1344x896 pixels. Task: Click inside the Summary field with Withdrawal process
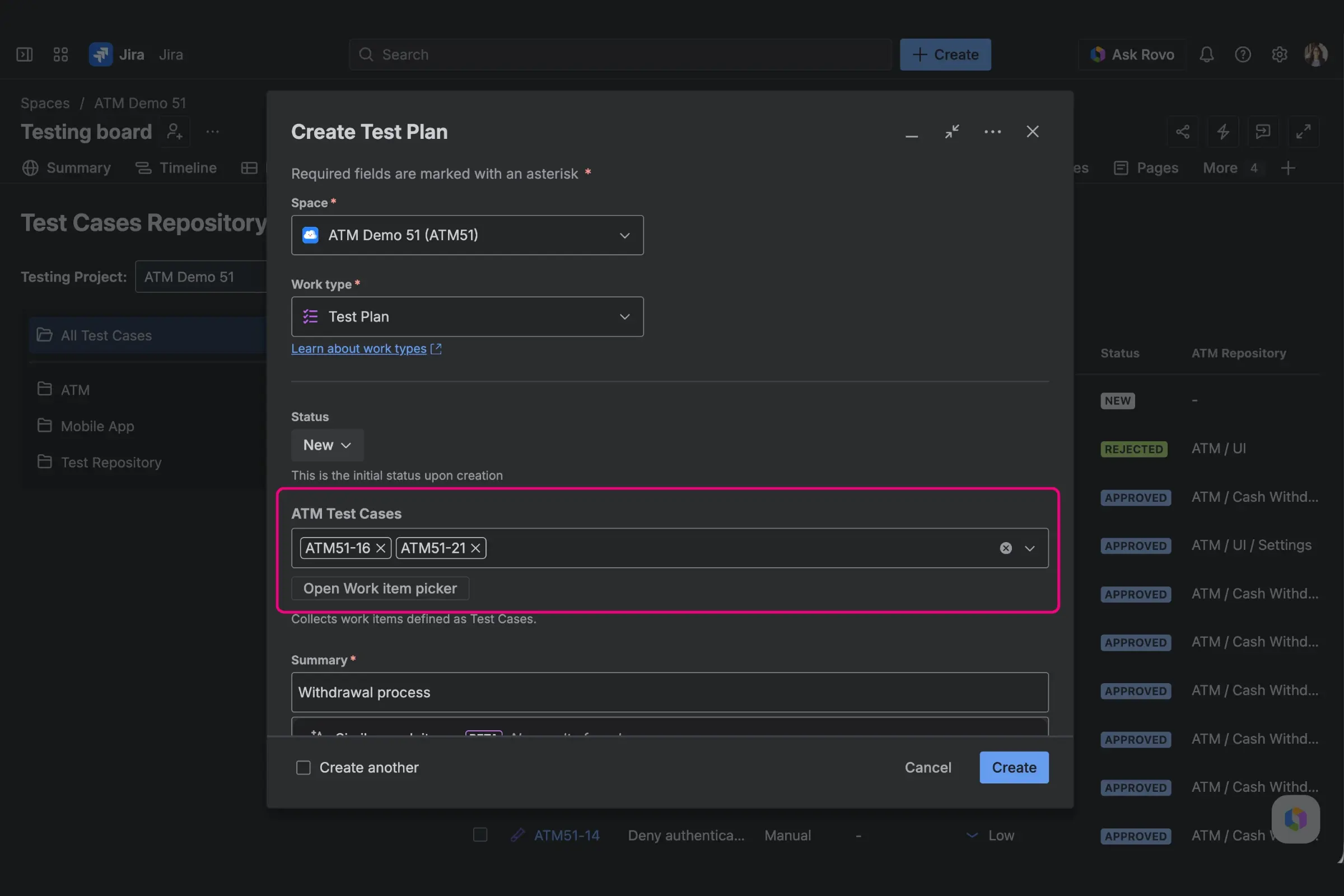click(669, 692)
